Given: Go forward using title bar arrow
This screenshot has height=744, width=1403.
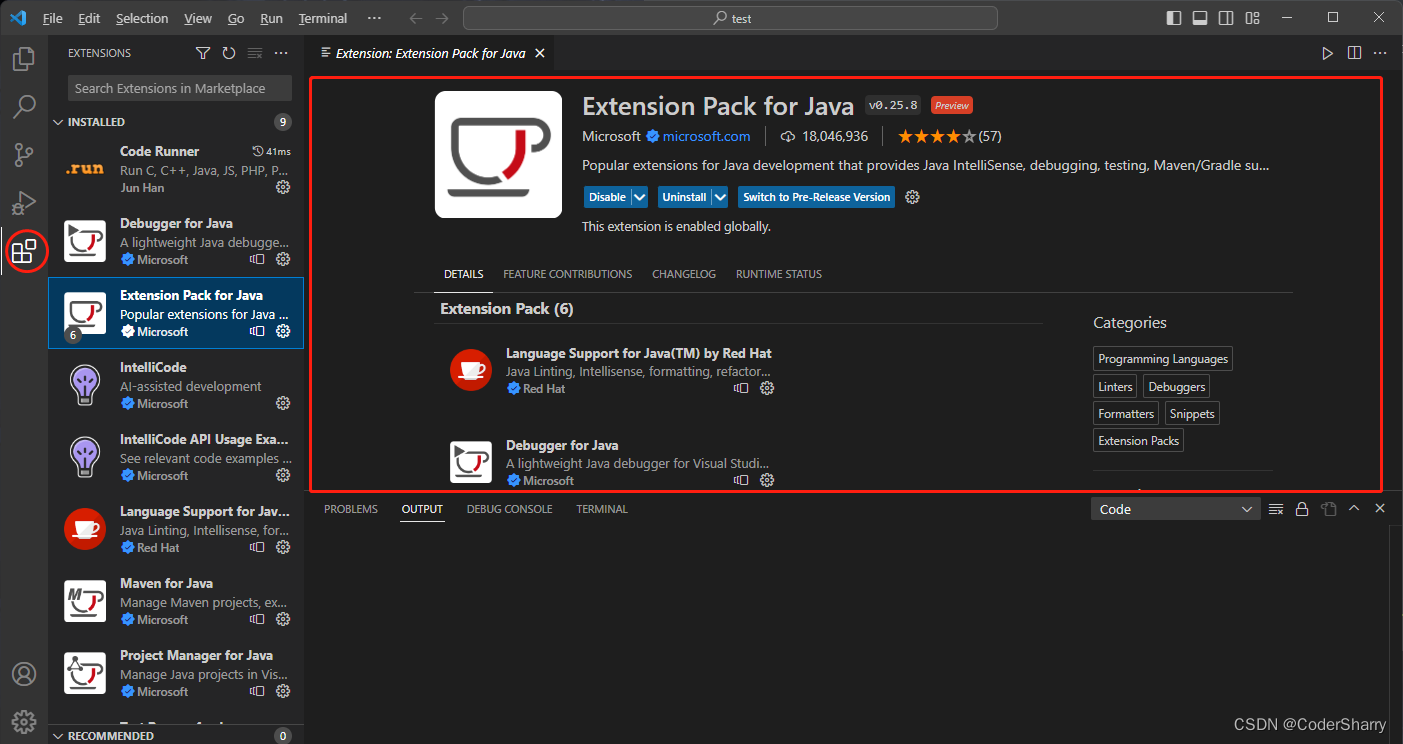Looking at the screenshot, I should tap(442, 18).
